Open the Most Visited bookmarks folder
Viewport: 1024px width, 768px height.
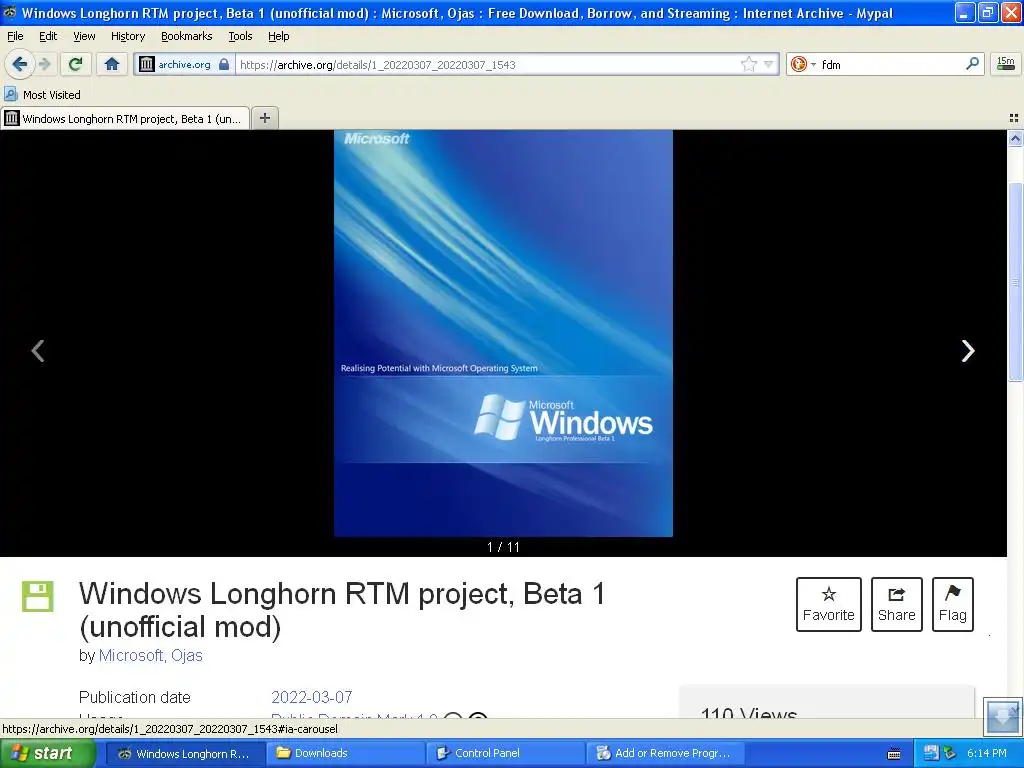[42, 95]
